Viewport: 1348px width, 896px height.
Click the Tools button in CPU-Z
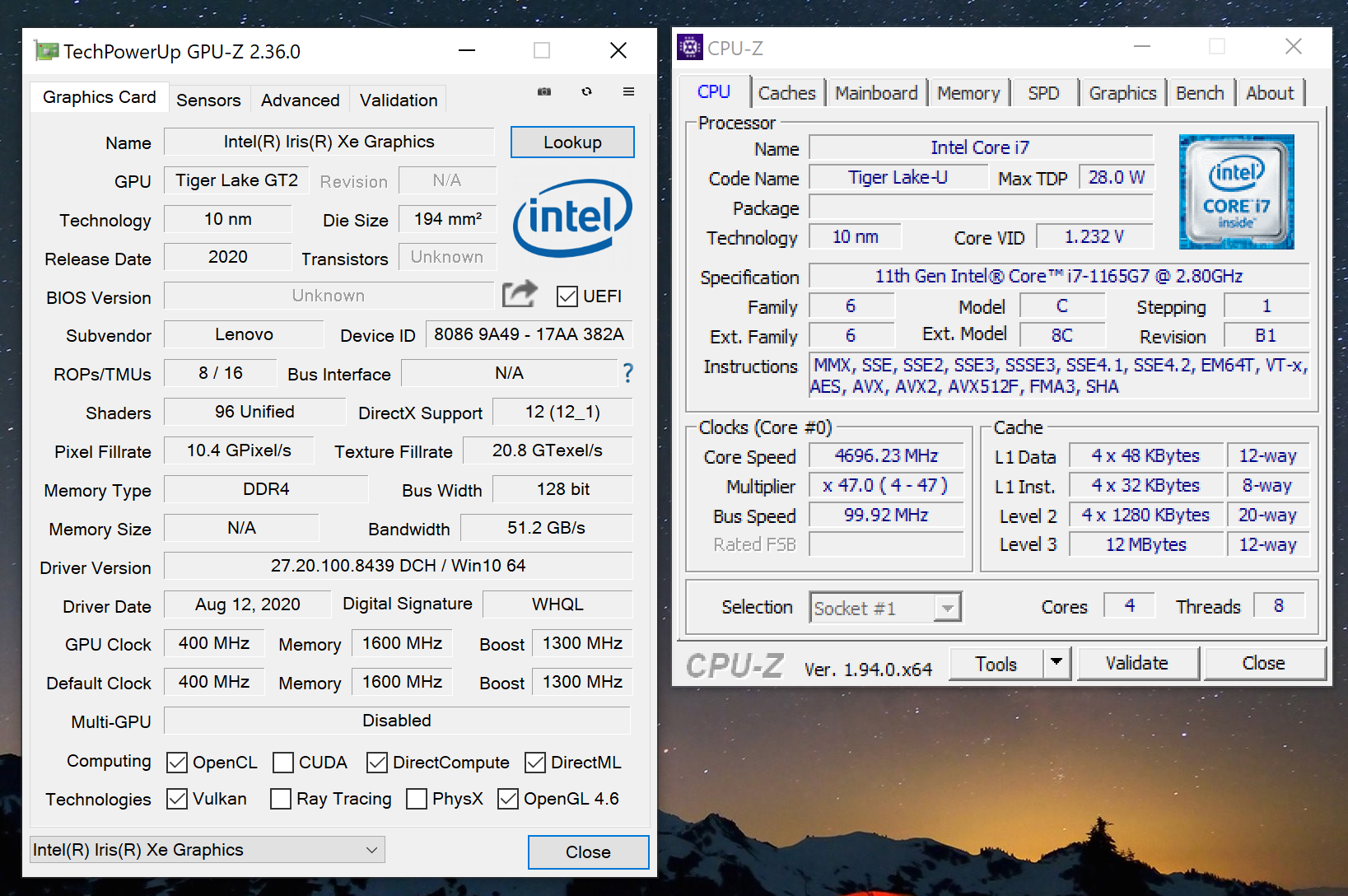[996, 664]
